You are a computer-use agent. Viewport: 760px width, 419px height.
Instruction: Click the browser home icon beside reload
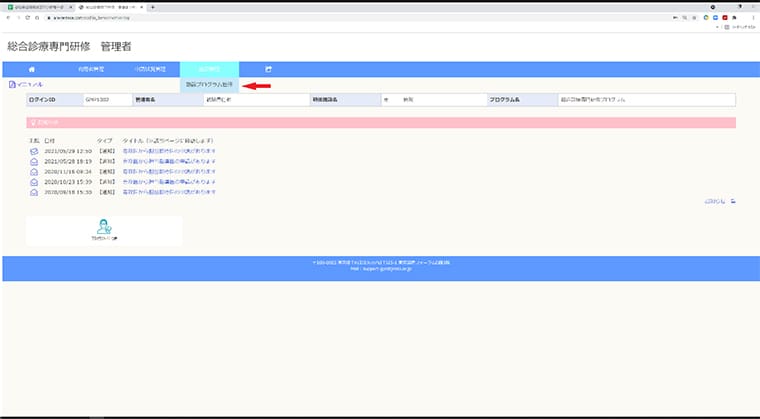tap(37, 17)
